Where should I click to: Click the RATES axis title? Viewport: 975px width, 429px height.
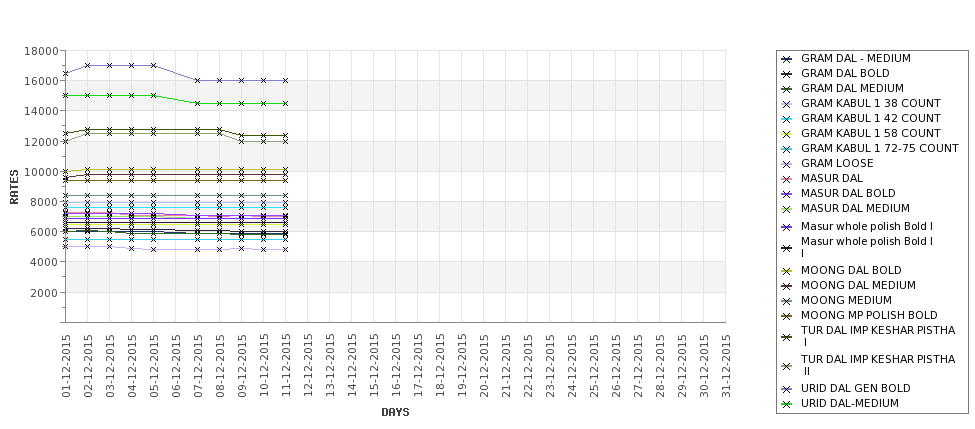point(14,187)
